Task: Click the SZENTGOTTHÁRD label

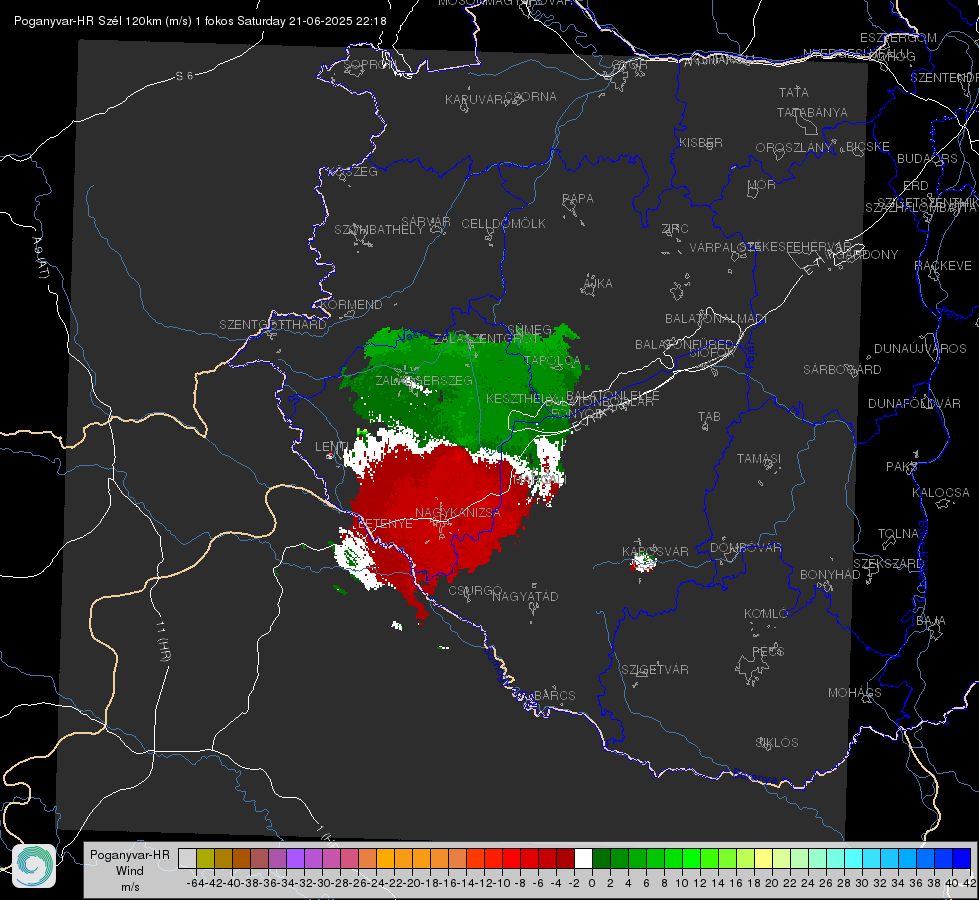Action: [x=273, y=325]
